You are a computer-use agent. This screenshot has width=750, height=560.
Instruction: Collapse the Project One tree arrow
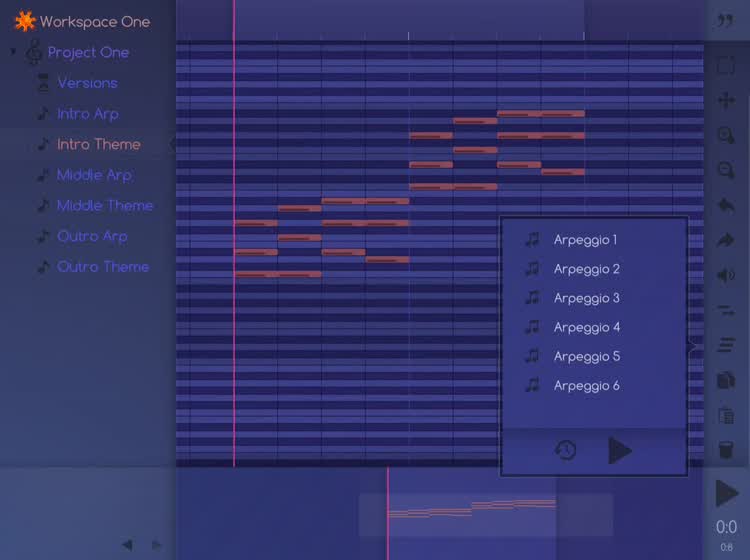pos(13,51)
